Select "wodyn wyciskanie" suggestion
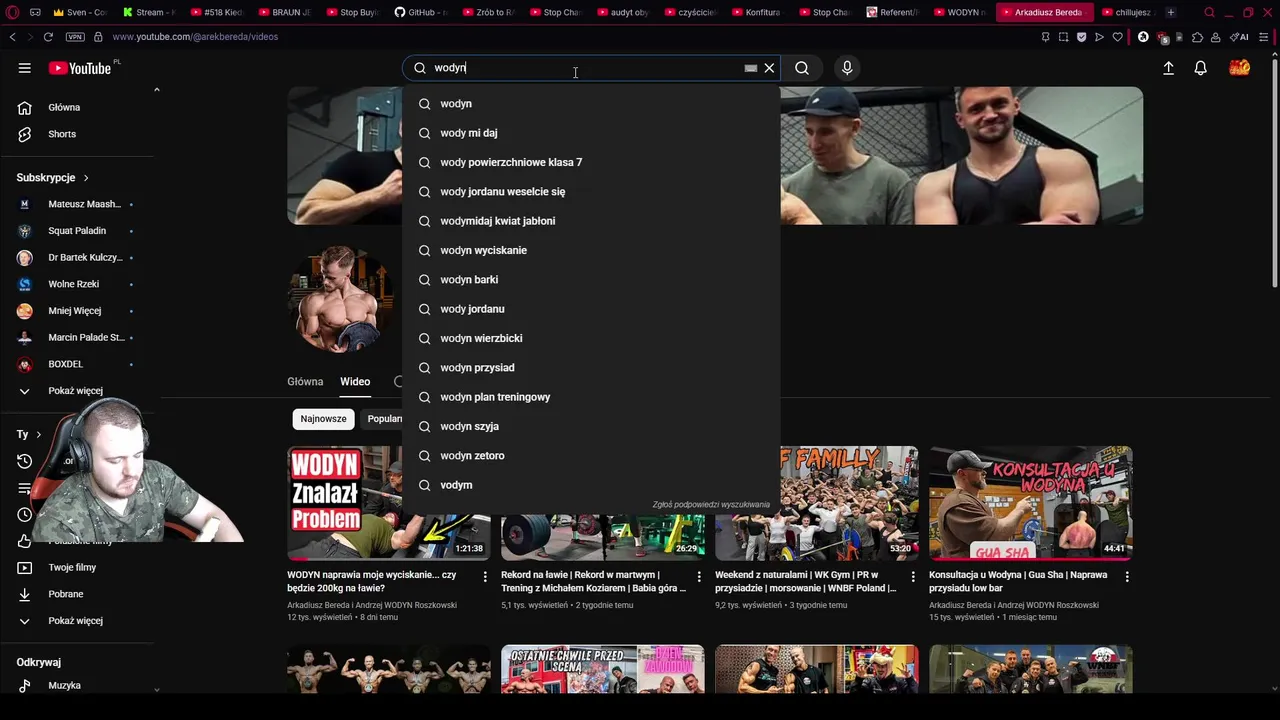The image size is (1280, 720). click(591, 250)
